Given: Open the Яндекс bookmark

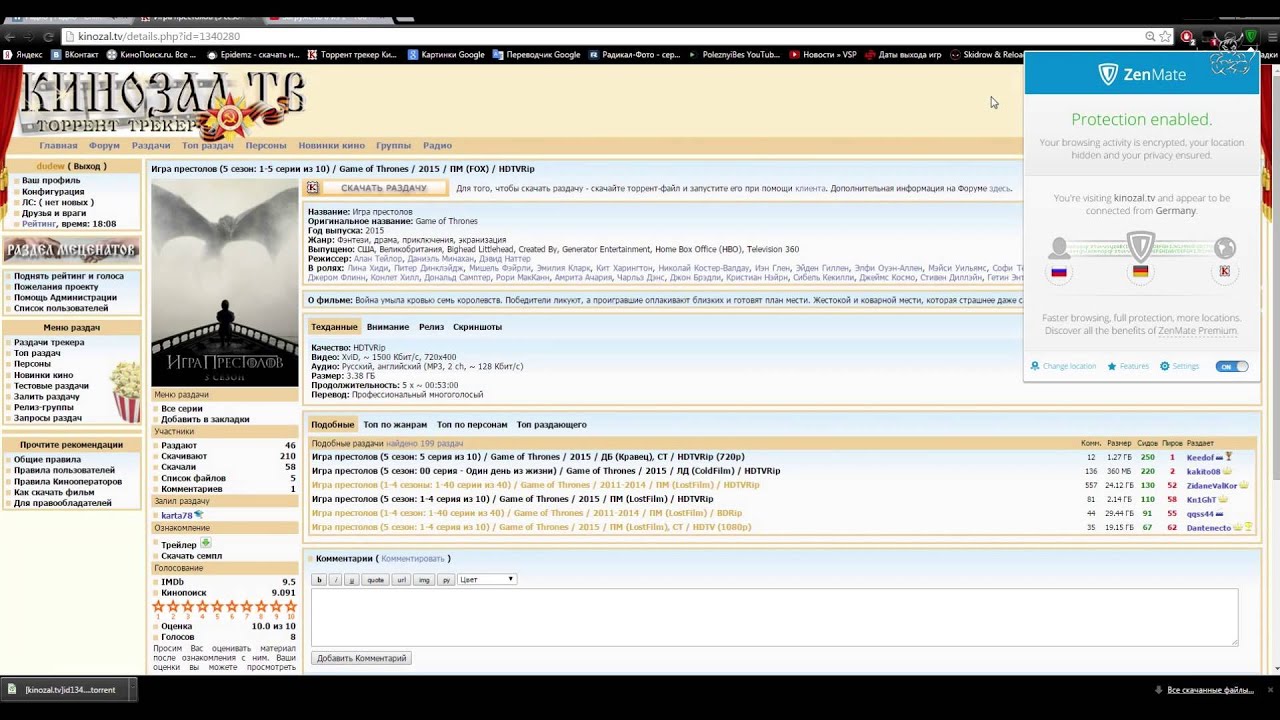Looking at the screenshot, I should (x=23, y=55).
